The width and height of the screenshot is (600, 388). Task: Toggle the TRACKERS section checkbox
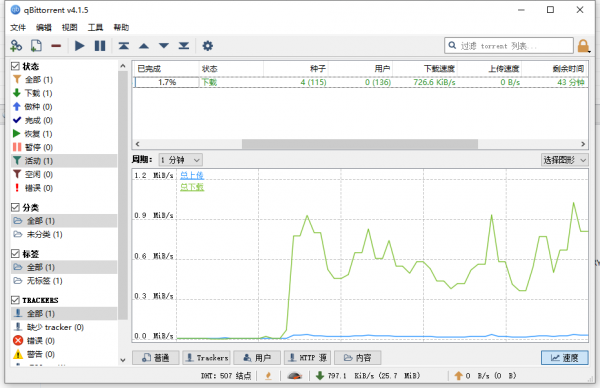pyautogui.click(x=15, y=300)
